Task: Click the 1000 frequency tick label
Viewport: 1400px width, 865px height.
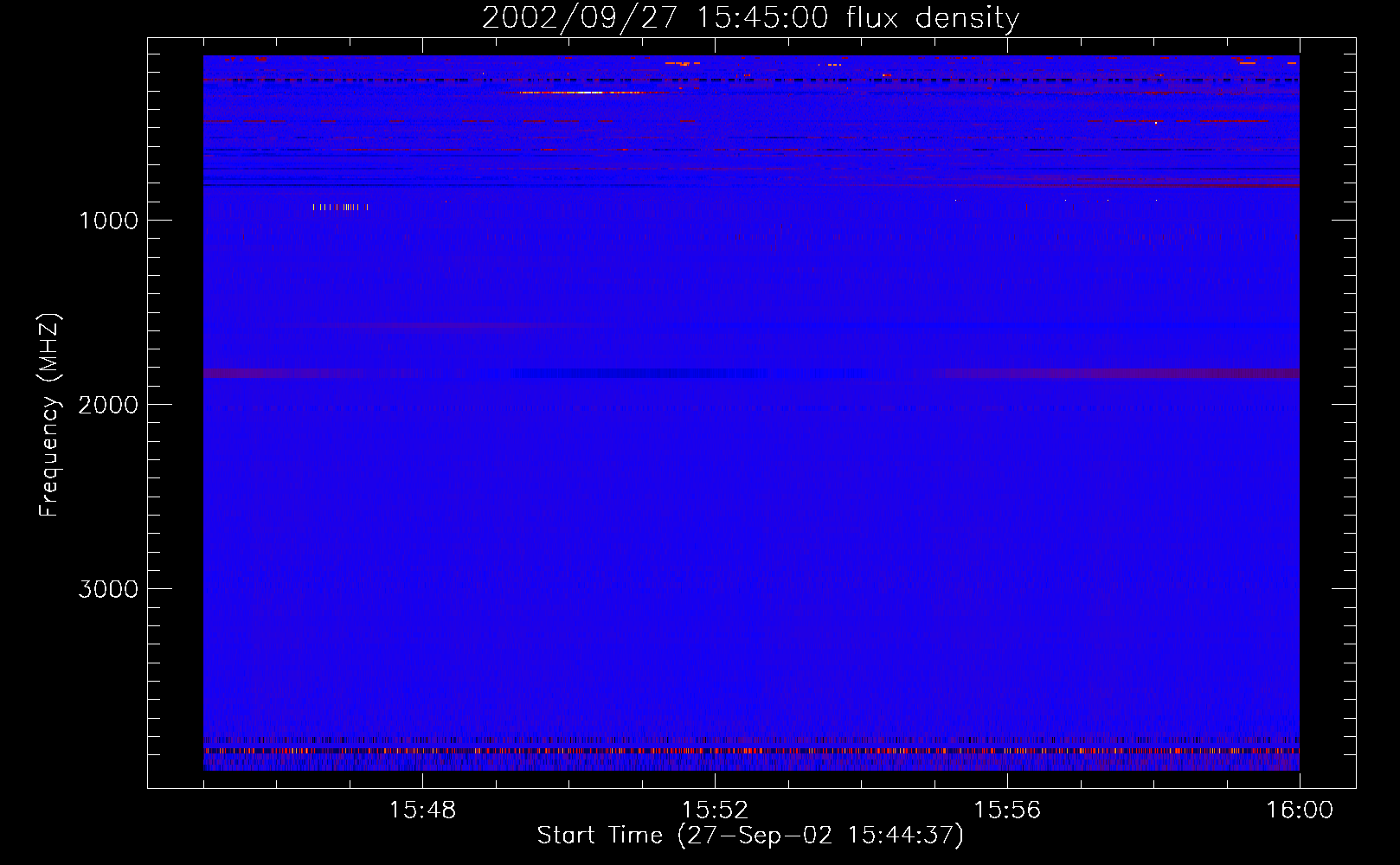Action: [108, 221]
